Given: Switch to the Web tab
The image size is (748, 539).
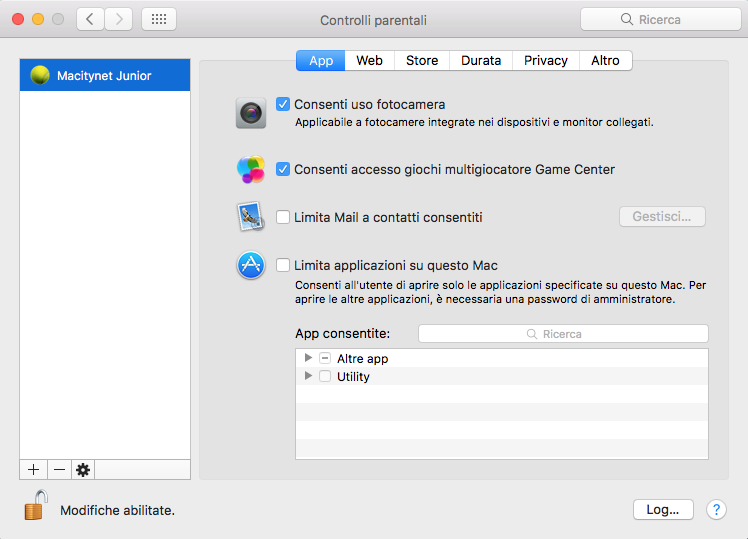Looking at the screenshot, I should pyautogui.click(x=370, y=60).
